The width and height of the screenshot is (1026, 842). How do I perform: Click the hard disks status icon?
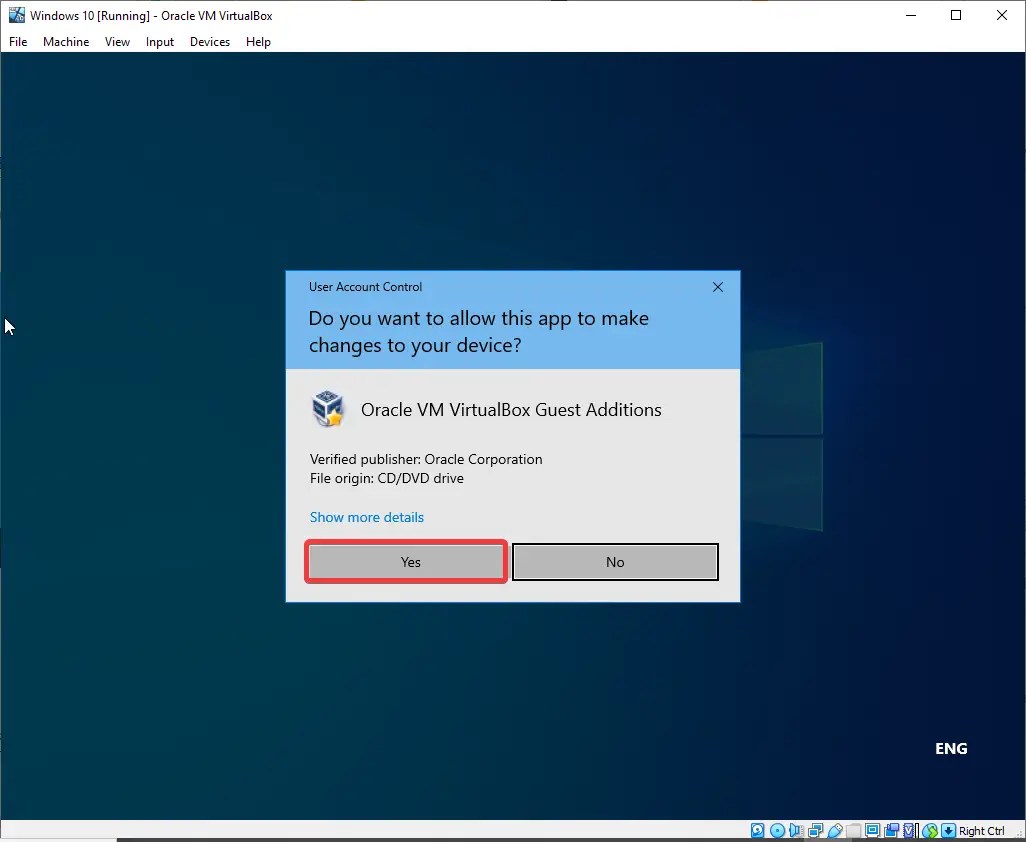click(756, 830)
